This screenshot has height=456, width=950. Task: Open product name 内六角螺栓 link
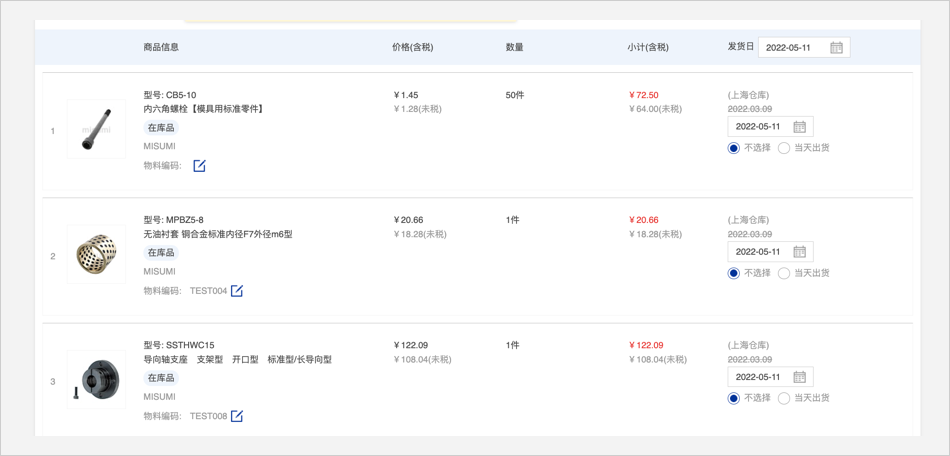(x=204, y=109)
